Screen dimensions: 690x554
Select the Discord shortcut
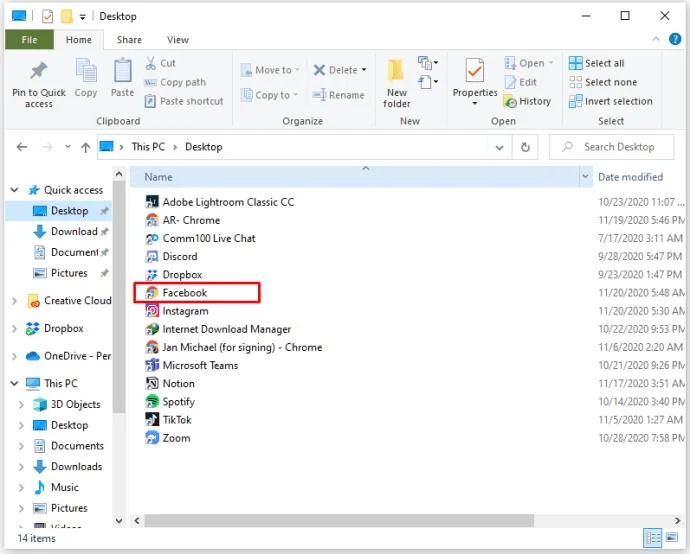click(x=171, y=256)
